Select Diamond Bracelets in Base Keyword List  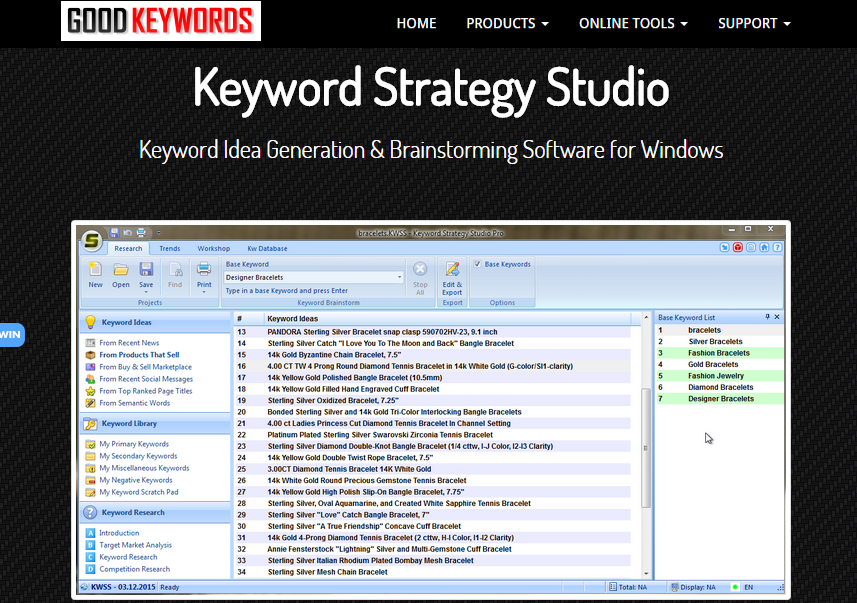pyautogui.click(x=719, y=388)
